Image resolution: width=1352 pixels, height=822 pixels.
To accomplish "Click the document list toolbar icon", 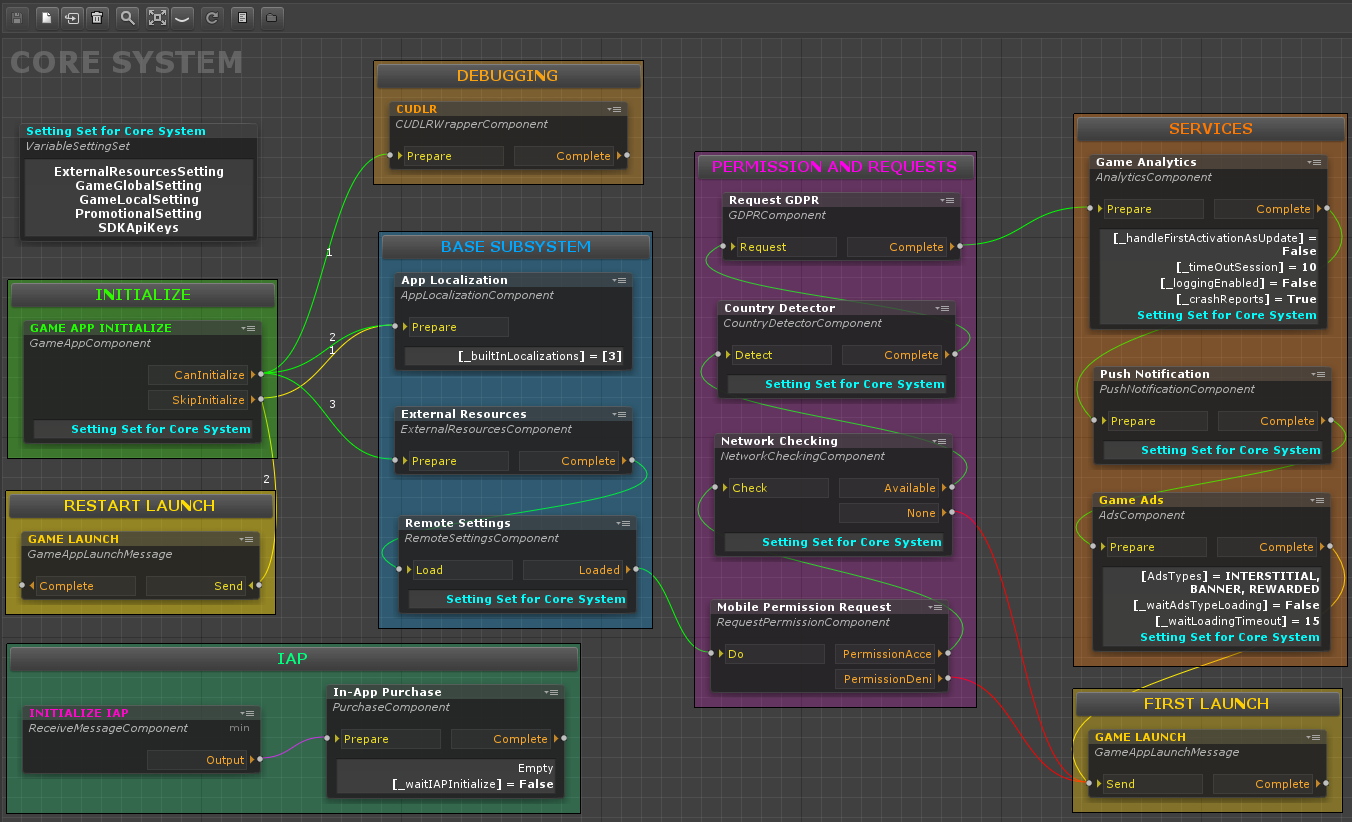I will tap(242, 17).
